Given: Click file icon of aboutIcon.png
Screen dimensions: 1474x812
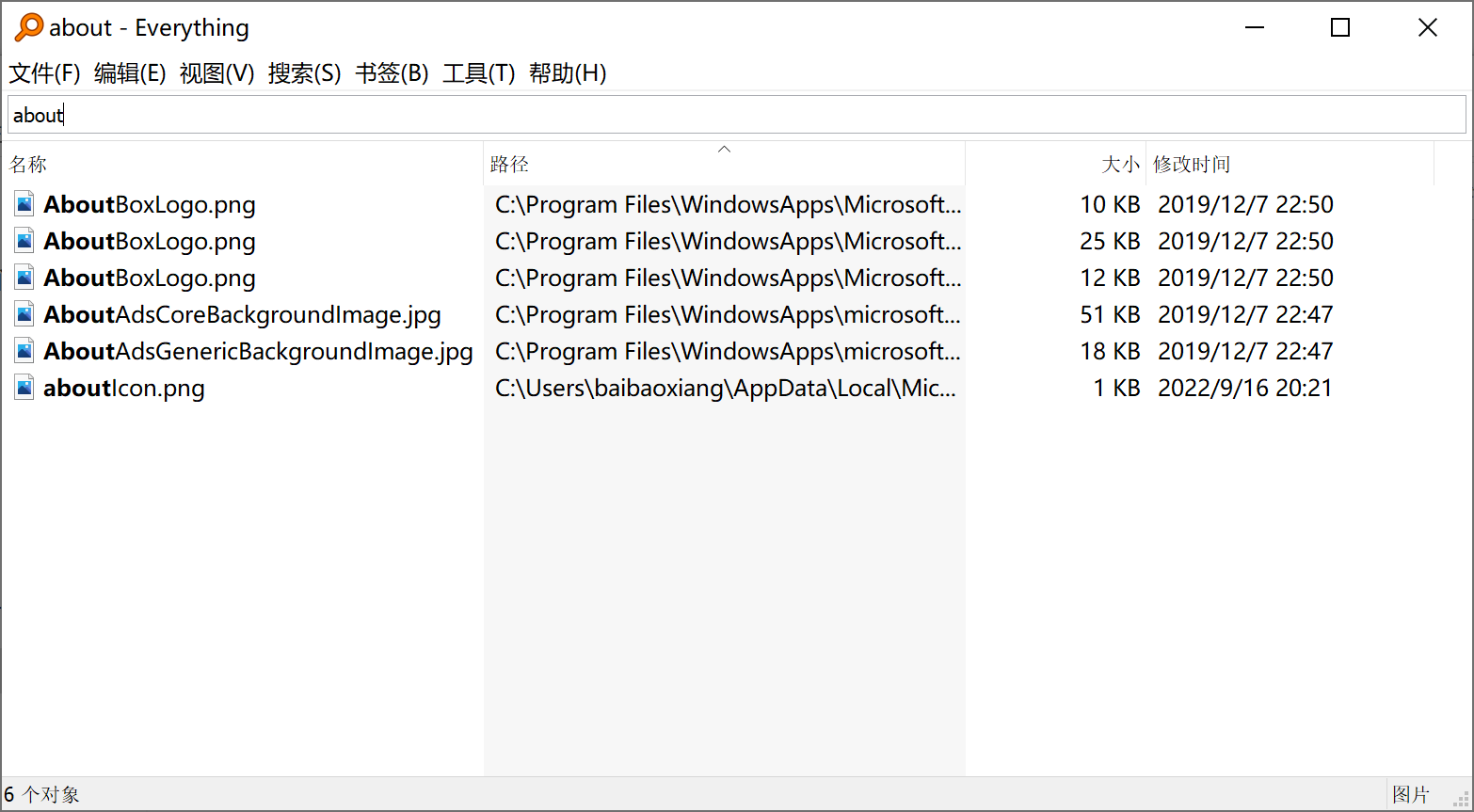Looking at the screenshot, I should [x=25, y=388].
